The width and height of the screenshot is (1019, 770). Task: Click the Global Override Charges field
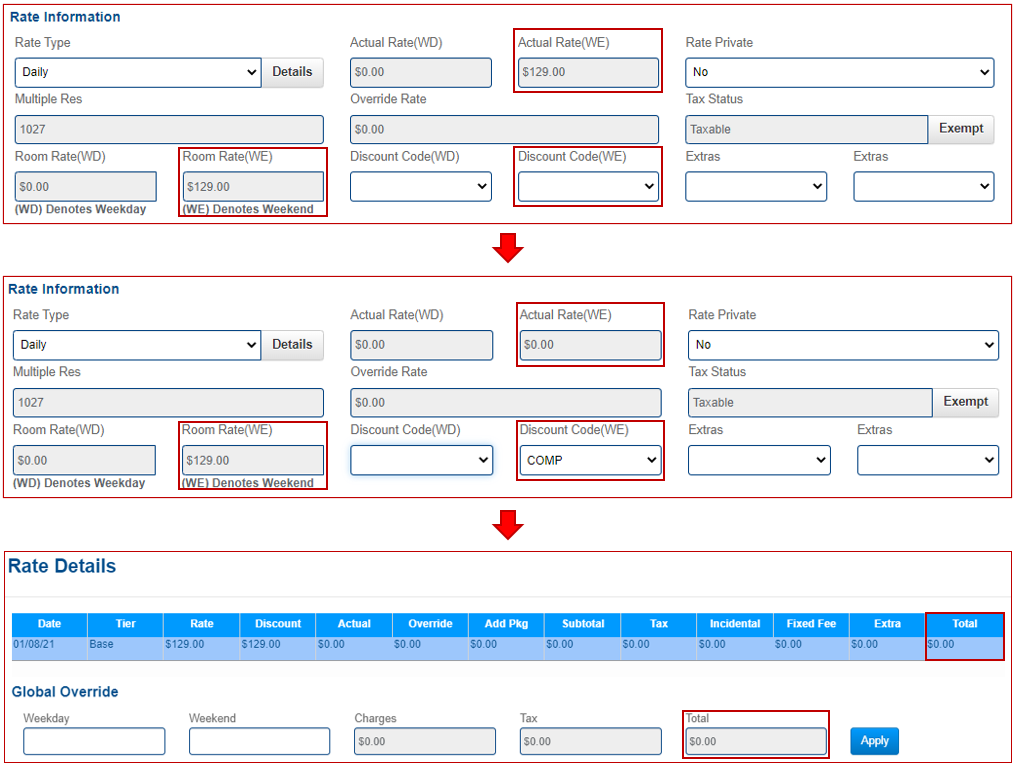pyautogui.click(x=425, y=741)
